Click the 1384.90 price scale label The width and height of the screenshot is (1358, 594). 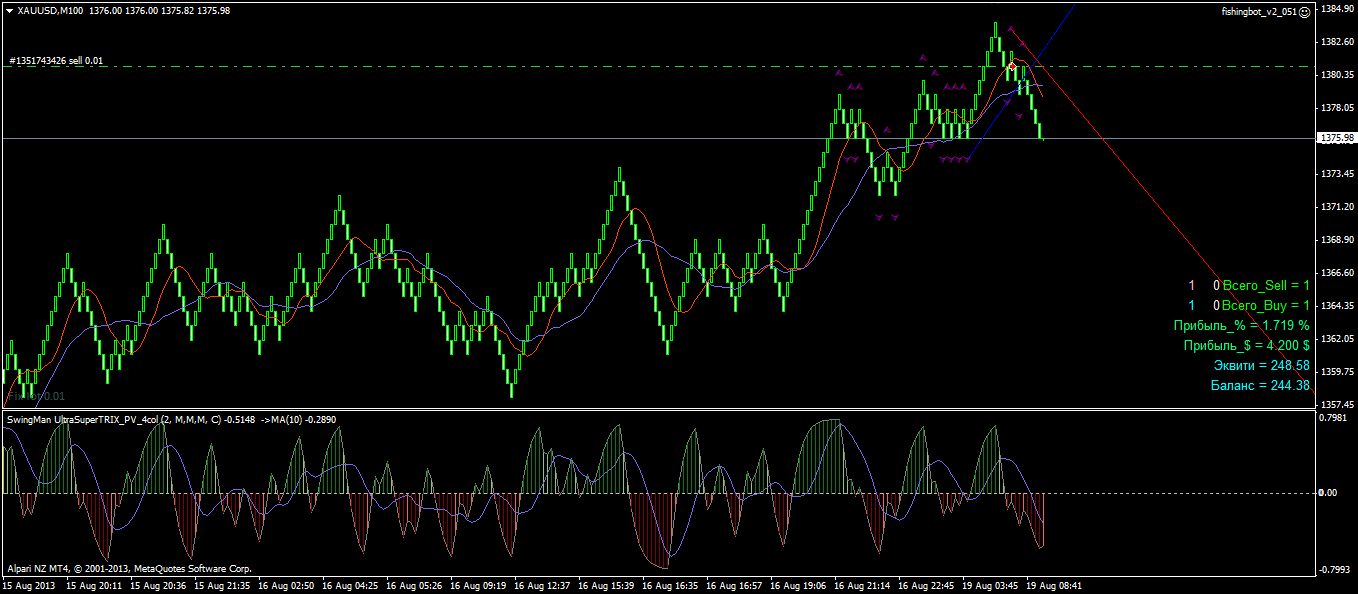[x=1336, y=9]
